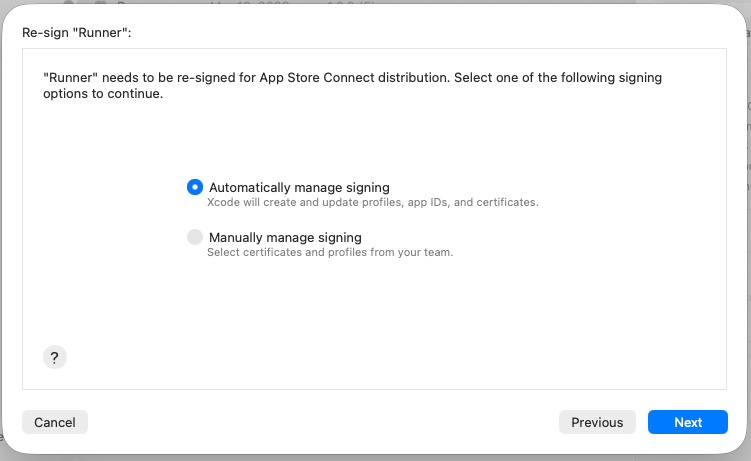Click the "Select certificates and profiles" description
Screen dimensions: 751x461
(330, 252)
